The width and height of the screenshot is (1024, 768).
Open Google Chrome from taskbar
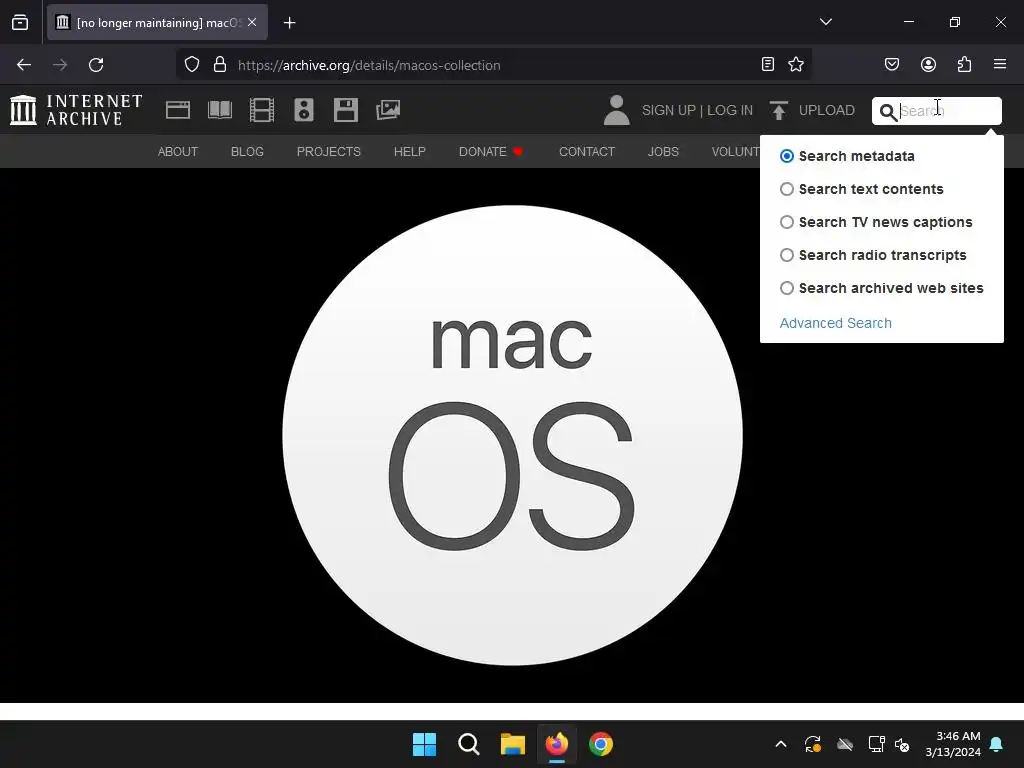point(601,744)
